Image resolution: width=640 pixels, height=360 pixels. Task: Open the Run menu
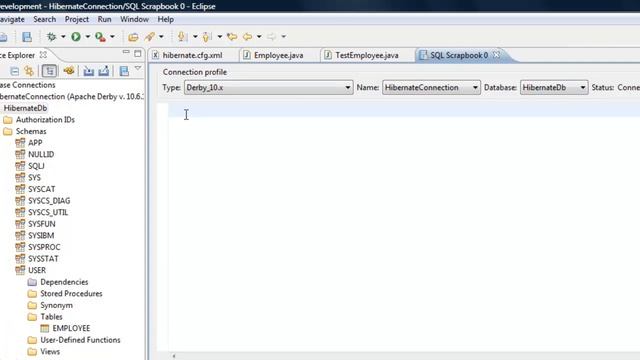click(x=104, y=19)
